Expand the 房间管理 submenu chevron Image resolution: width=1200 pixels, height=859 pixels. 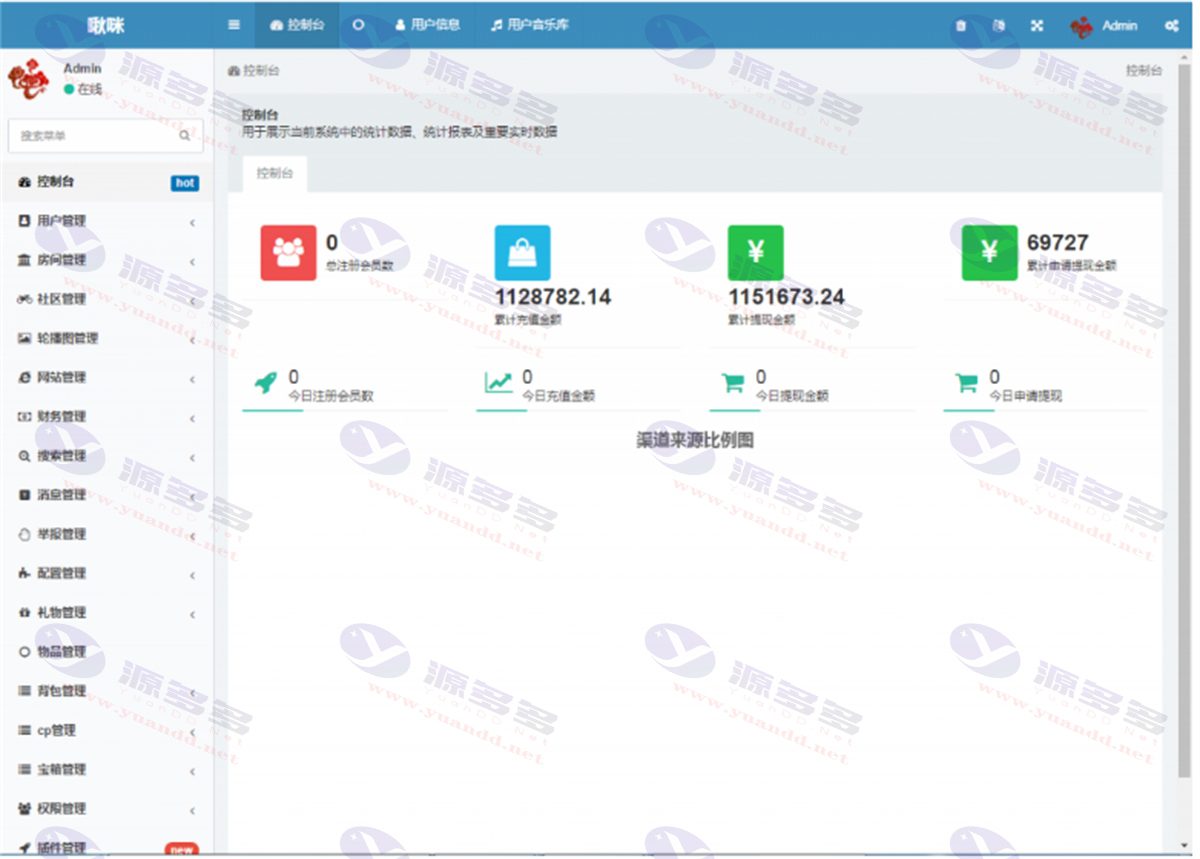click(192, 261)
